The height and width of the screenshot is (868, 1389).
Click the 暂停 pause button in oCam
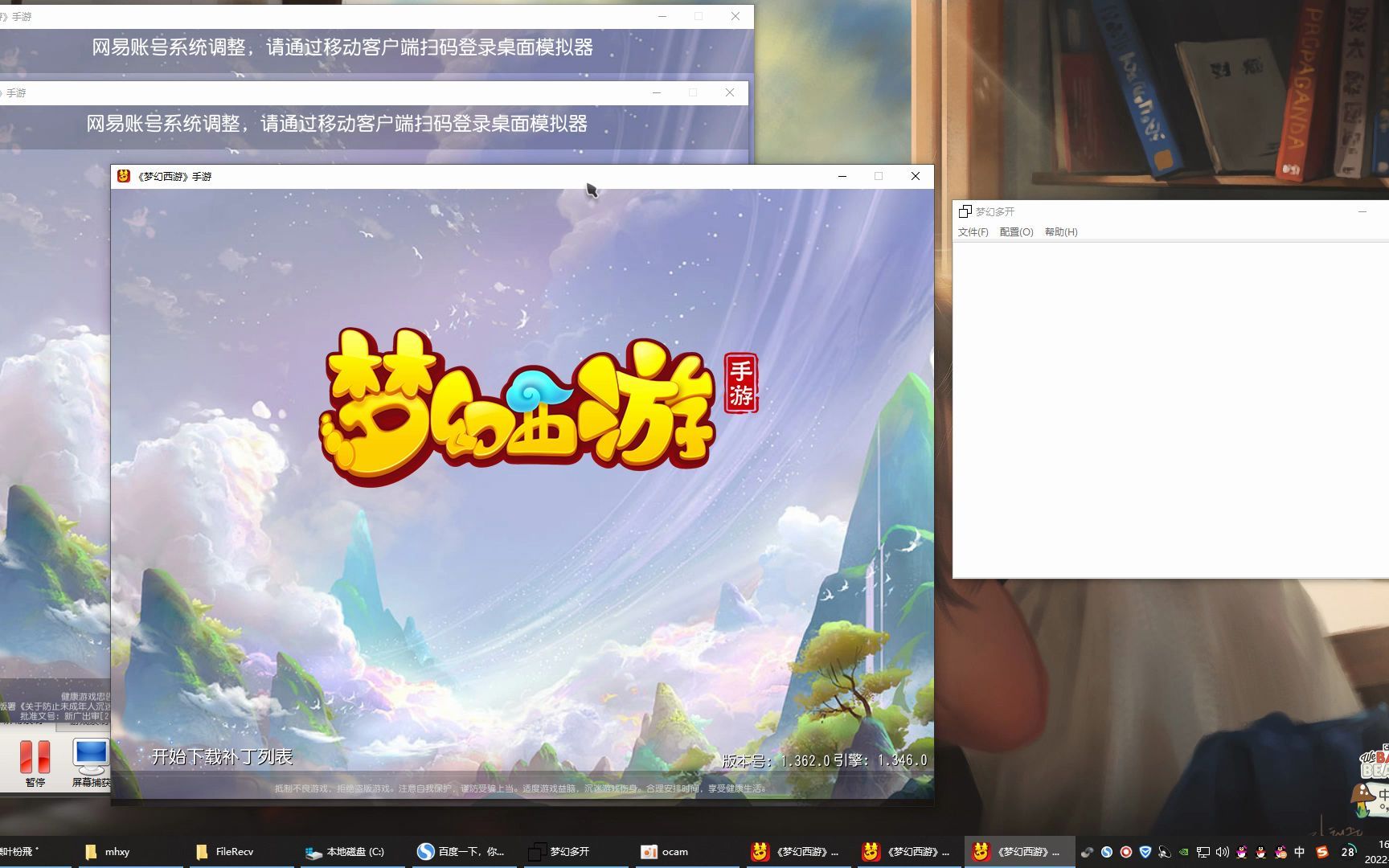tap(35, 764)
